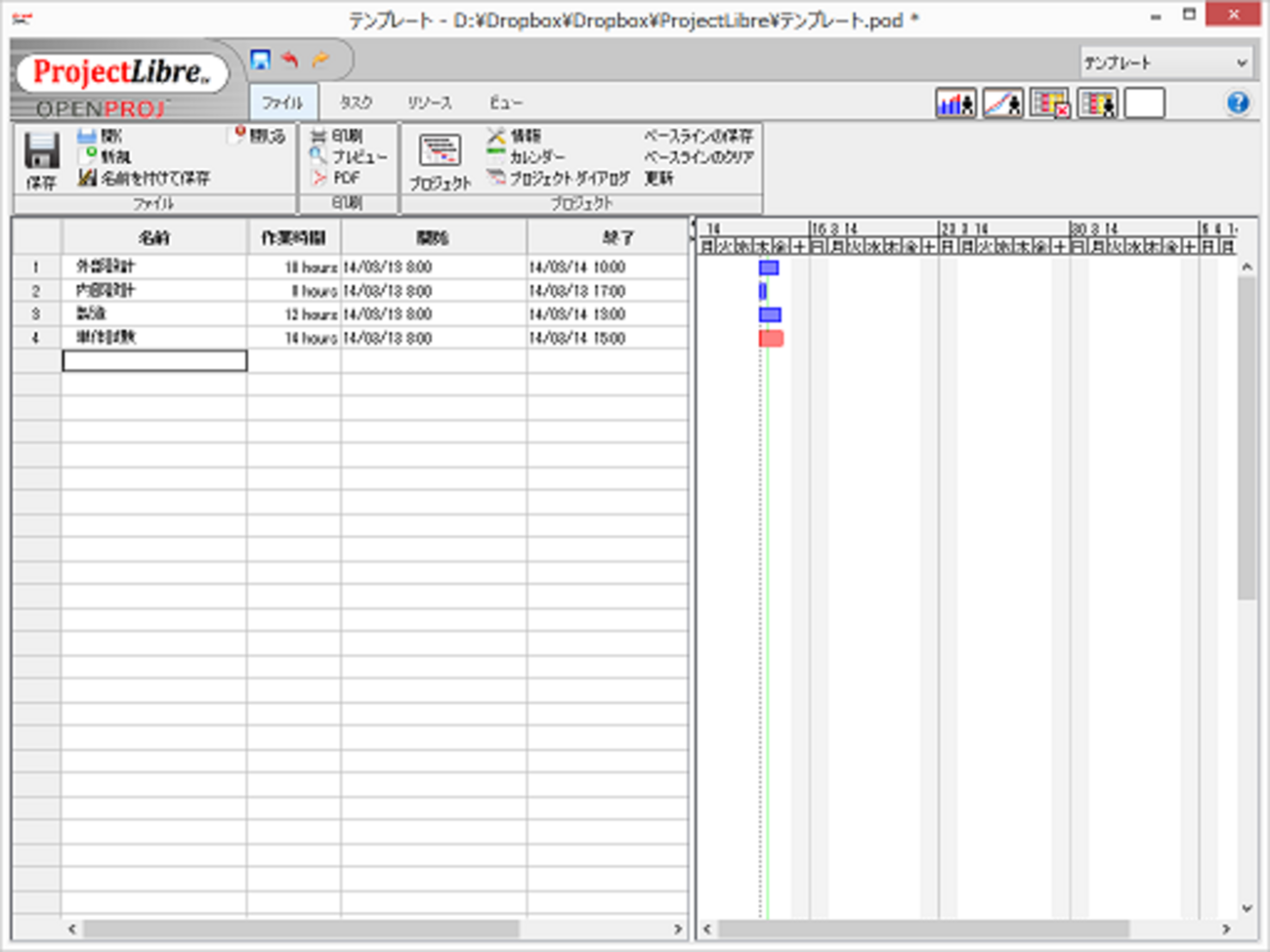Image resolution: width=1270 pixels, height=952 pixels.
Task: Show the line chart sub-view icon
Action: (1003, 103)
